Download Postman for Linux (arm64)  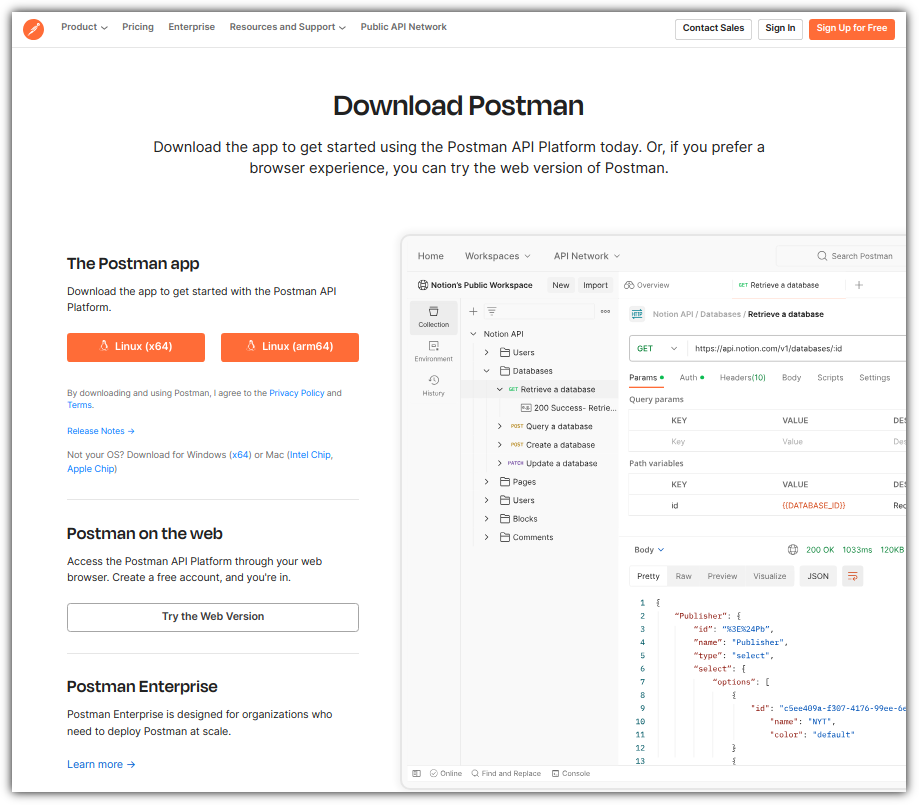[x=290, y=347]
